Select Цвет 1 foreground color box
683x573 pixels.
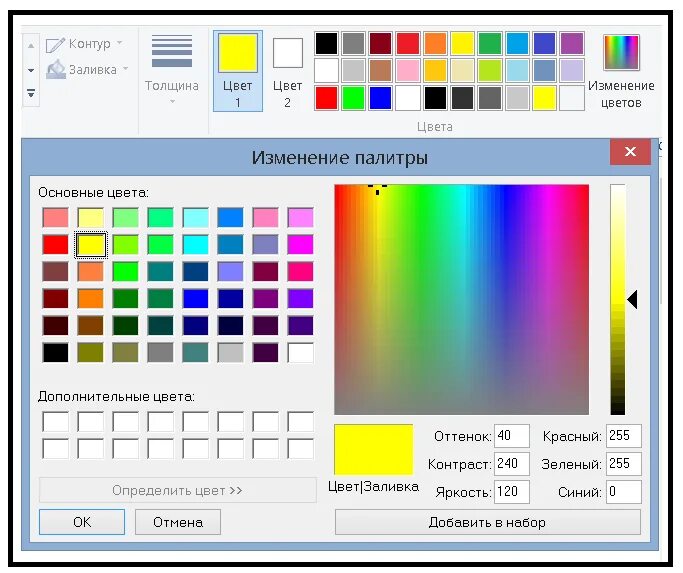238,71
